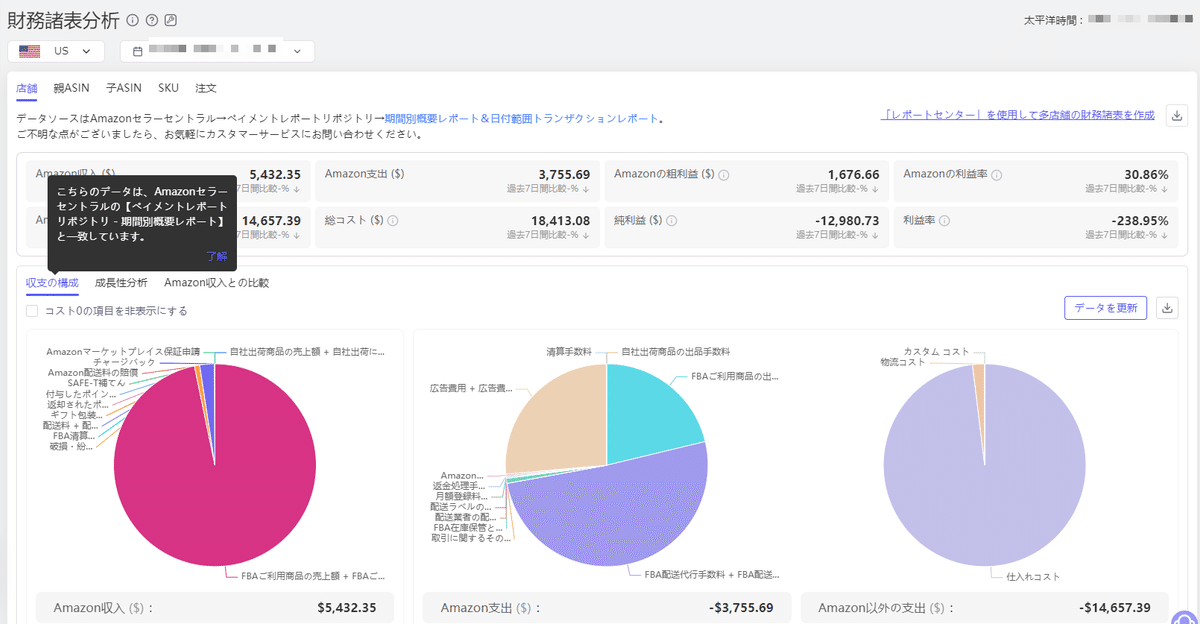Switch to the 子ASIN tab
This screenshot has width=1200, height=624.
[124, 88]
